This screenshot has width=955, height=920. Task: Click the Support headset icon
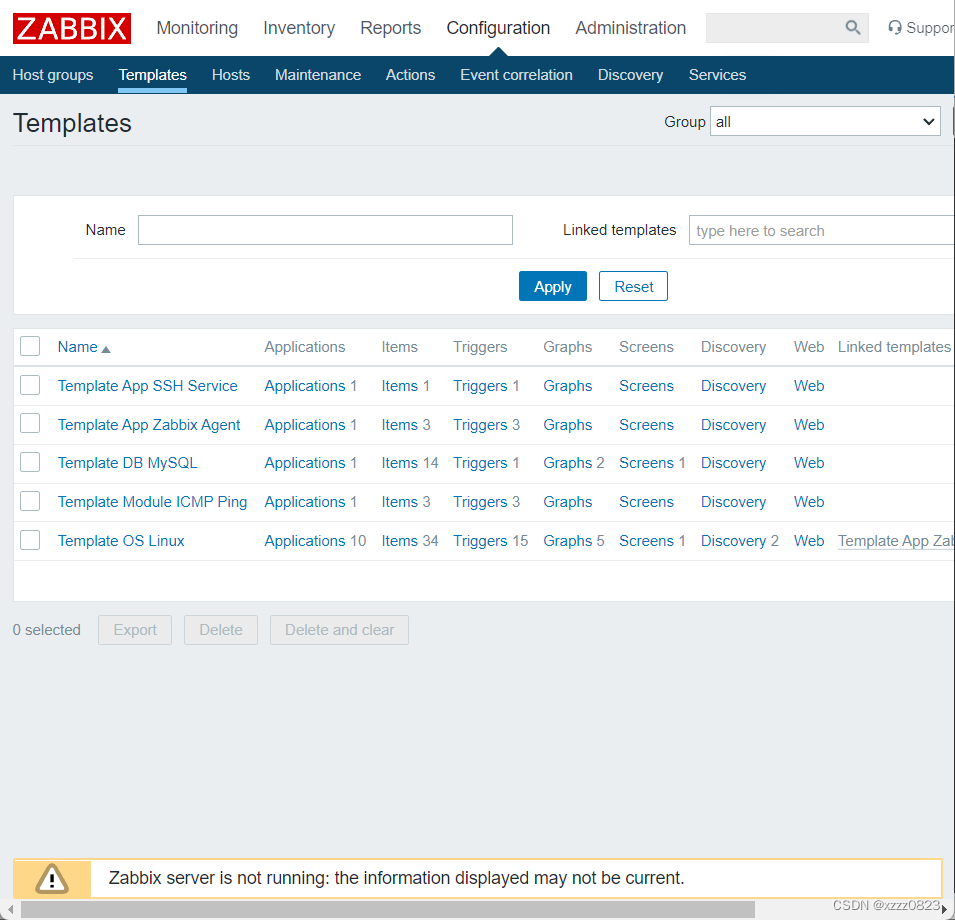click(x=895, y=28)
